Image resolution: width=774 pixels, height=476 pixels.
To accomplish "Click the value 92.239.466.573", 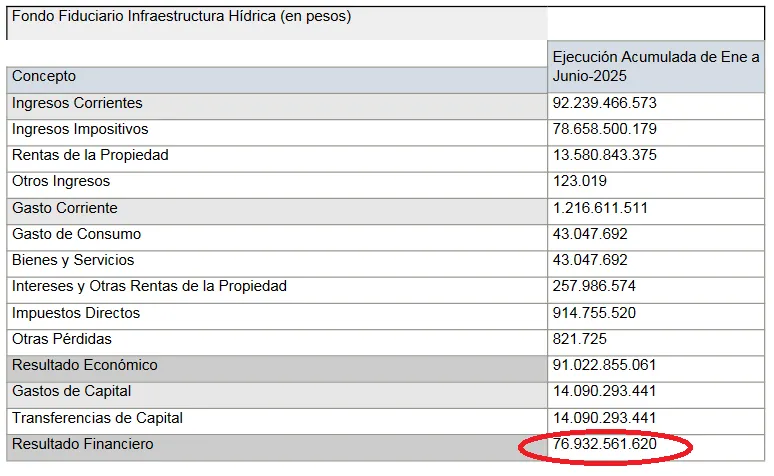I will (604, 103).
